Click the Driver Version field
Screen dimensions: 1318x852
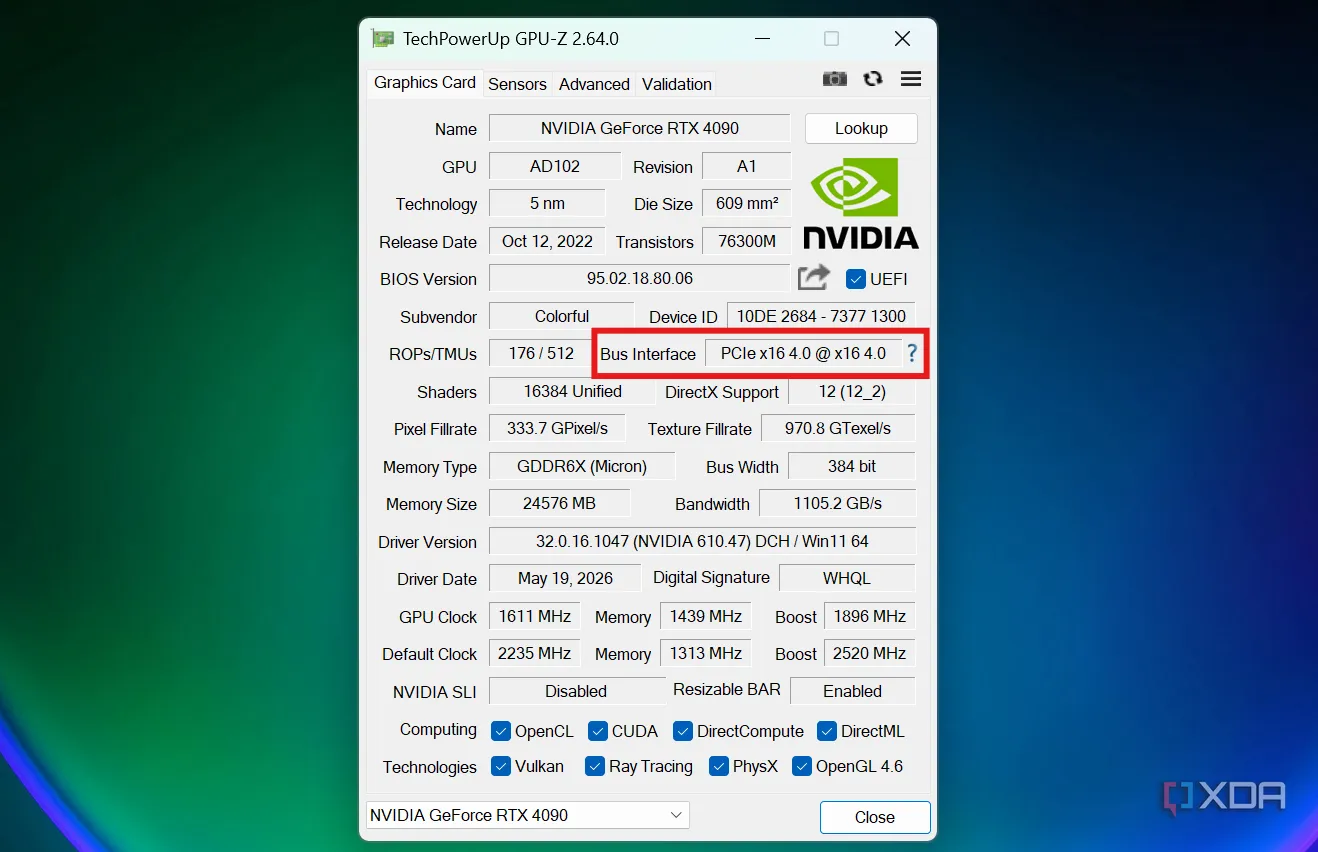tap(702, 541)
